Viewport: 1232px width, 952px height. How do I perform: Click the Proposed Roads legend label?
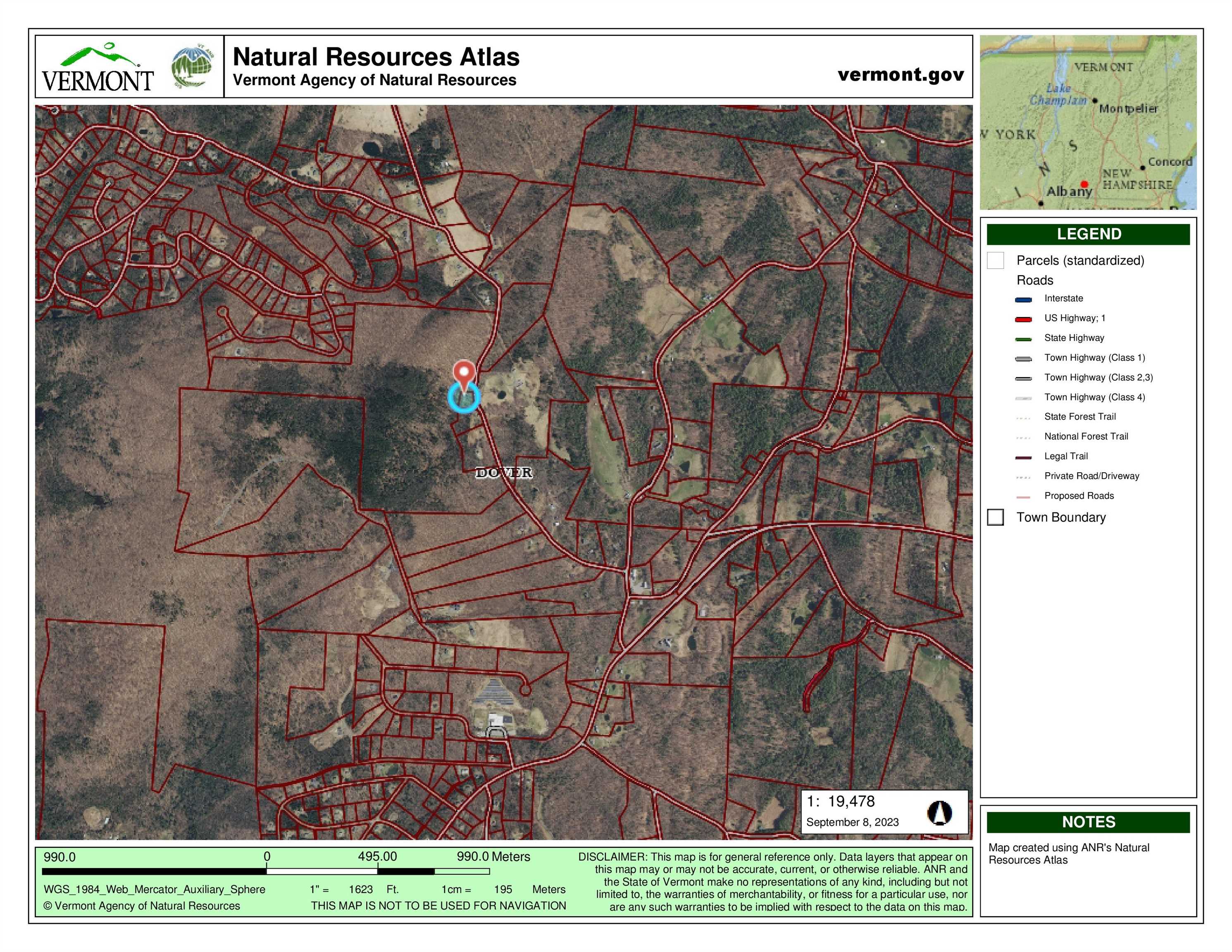1079,496
